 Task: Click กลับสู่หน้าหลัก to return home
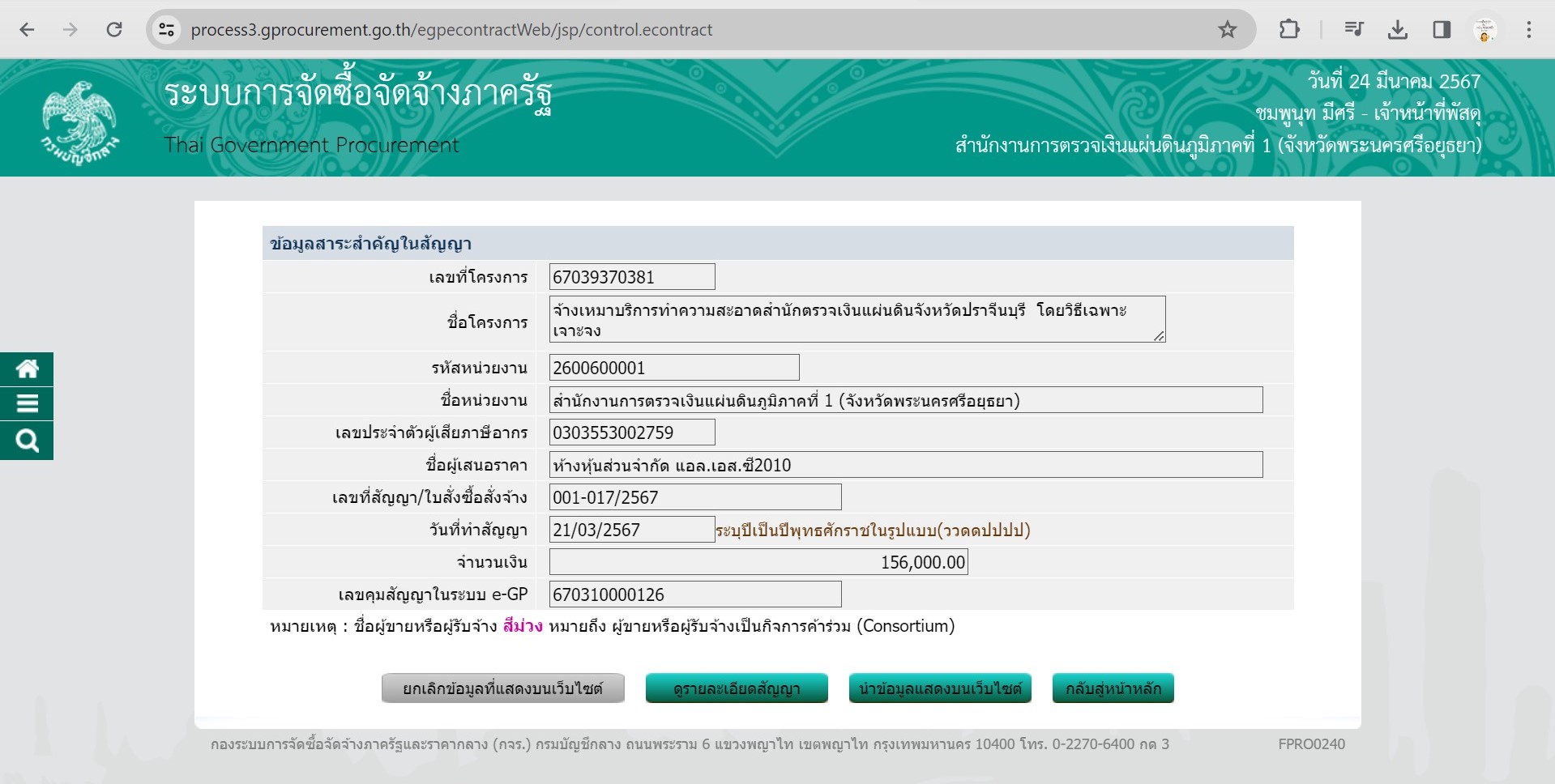tap(1113, 688)
